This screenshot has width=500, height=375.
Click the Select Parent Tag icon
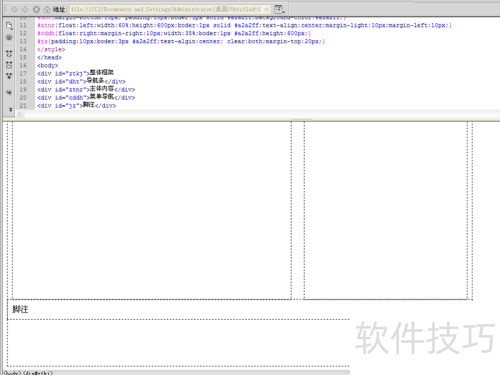coord(9,92)
